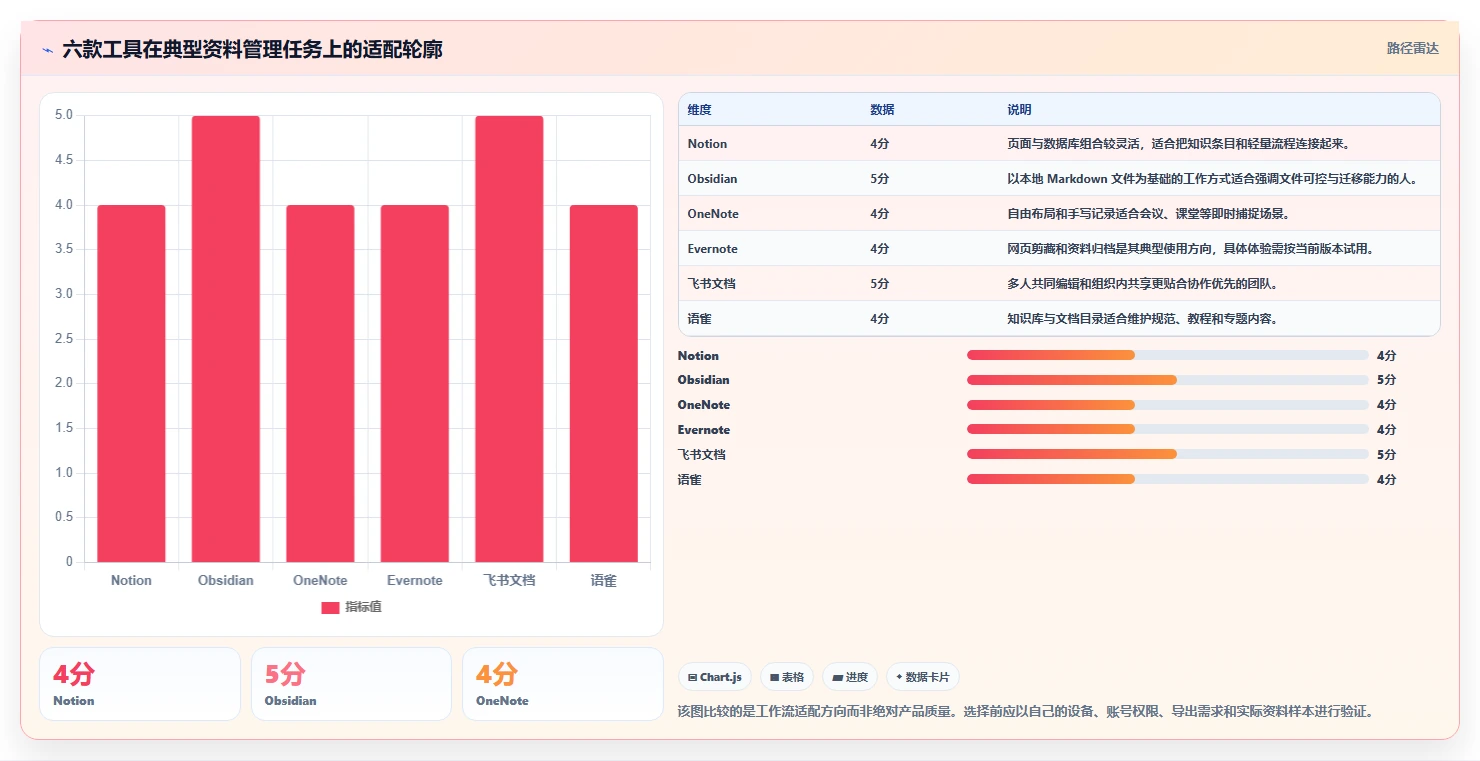Click the 飞书文档 label under the chart axis
1480x761 pixels.
pyautogui.click(x=509, y=580)
